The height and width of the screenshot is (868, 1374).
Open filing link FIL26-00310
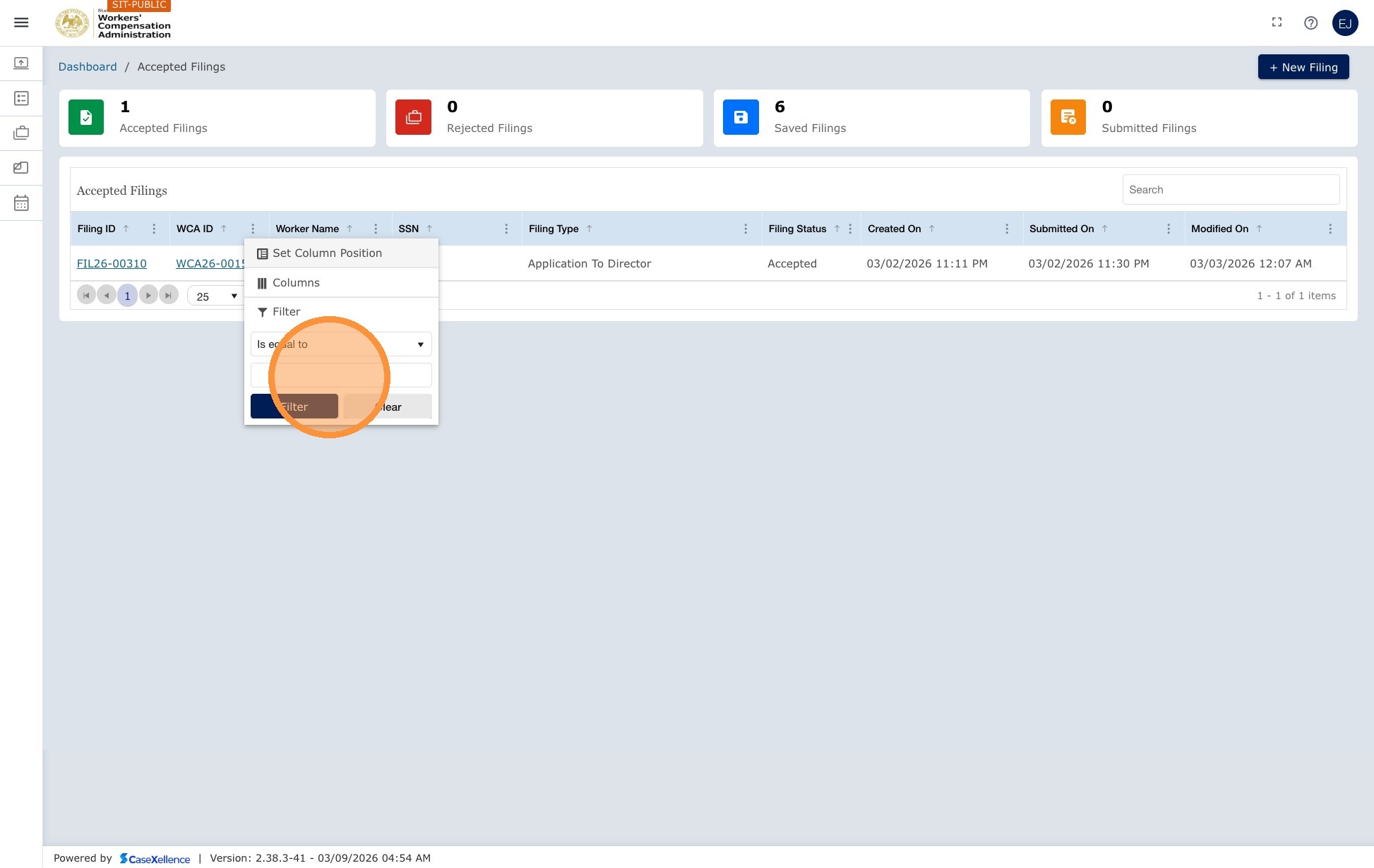point(112,263)
